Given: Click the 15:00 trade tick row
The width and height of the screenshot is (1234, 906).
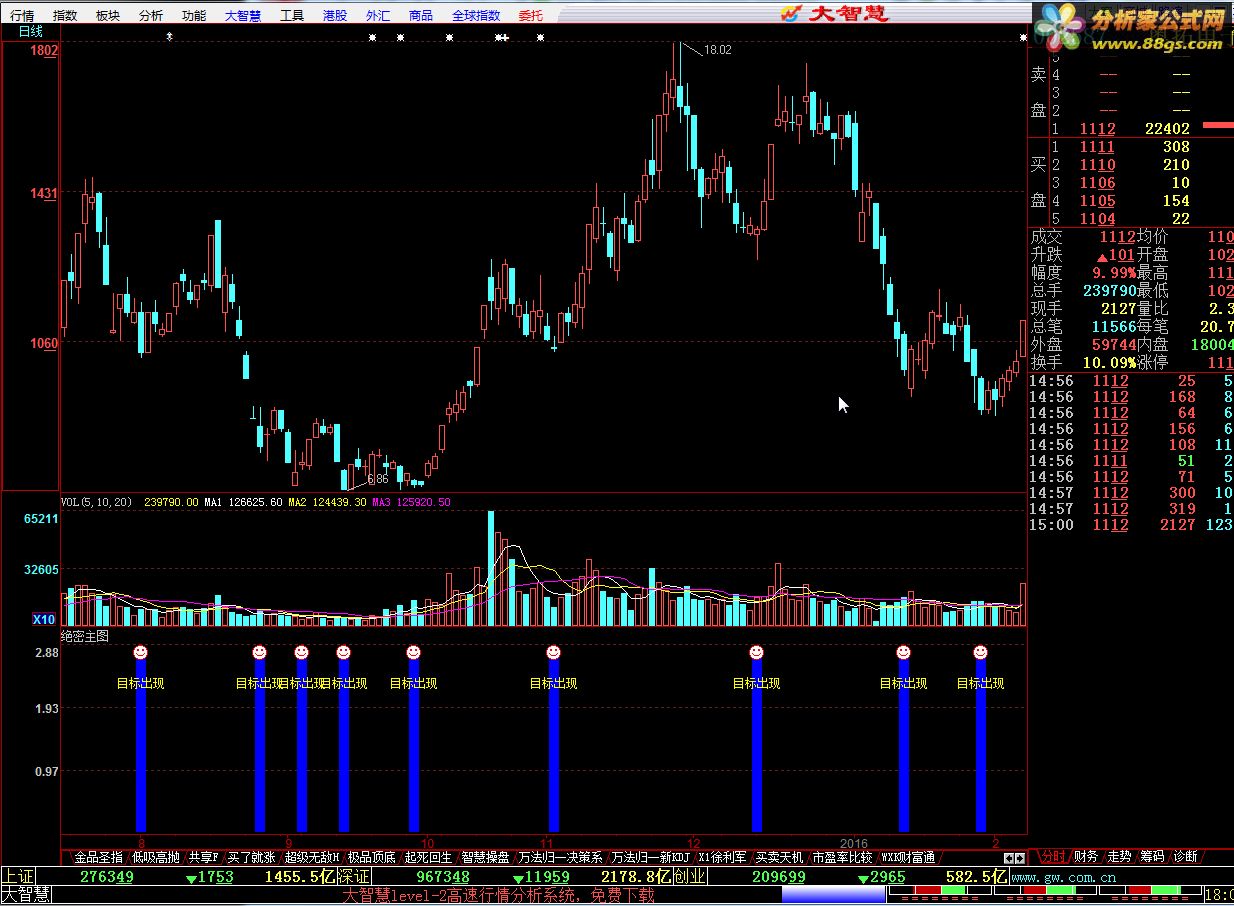Looking at the screenshot, I should 1131,525.
